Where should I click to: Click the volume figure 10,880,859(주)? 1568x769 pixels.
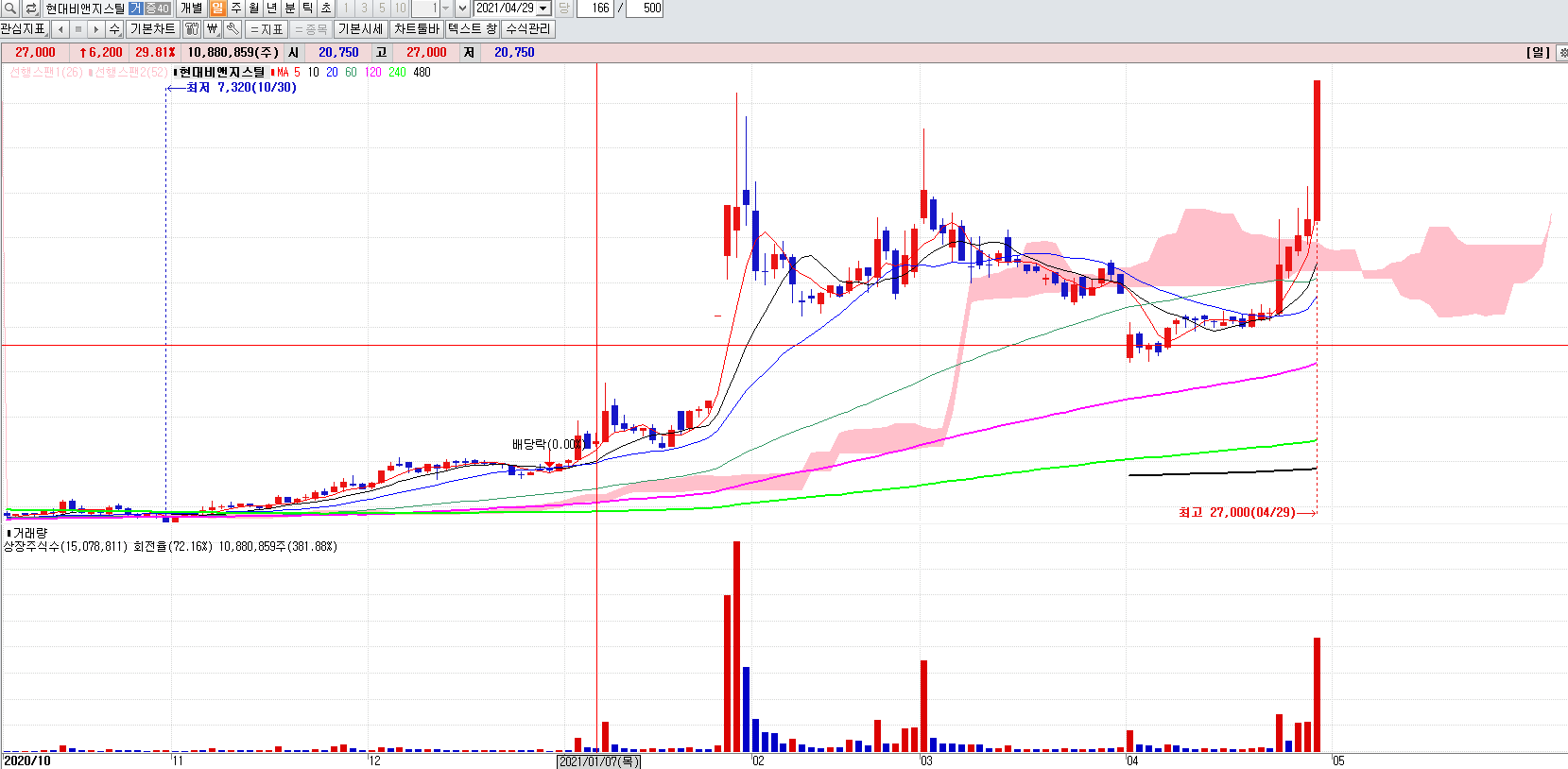233,53
